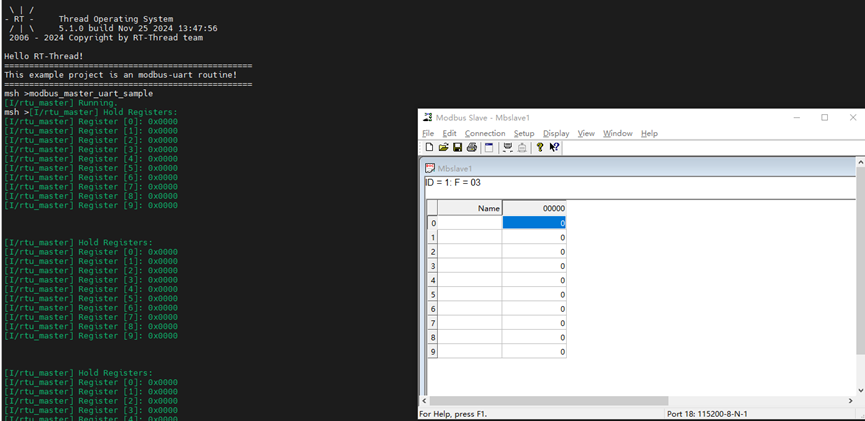The width and height of the screenshot is (865, 421).
Task: Click the '[I/rtu_master] Running.' terminal line
Action: click(x=61, y=103)
